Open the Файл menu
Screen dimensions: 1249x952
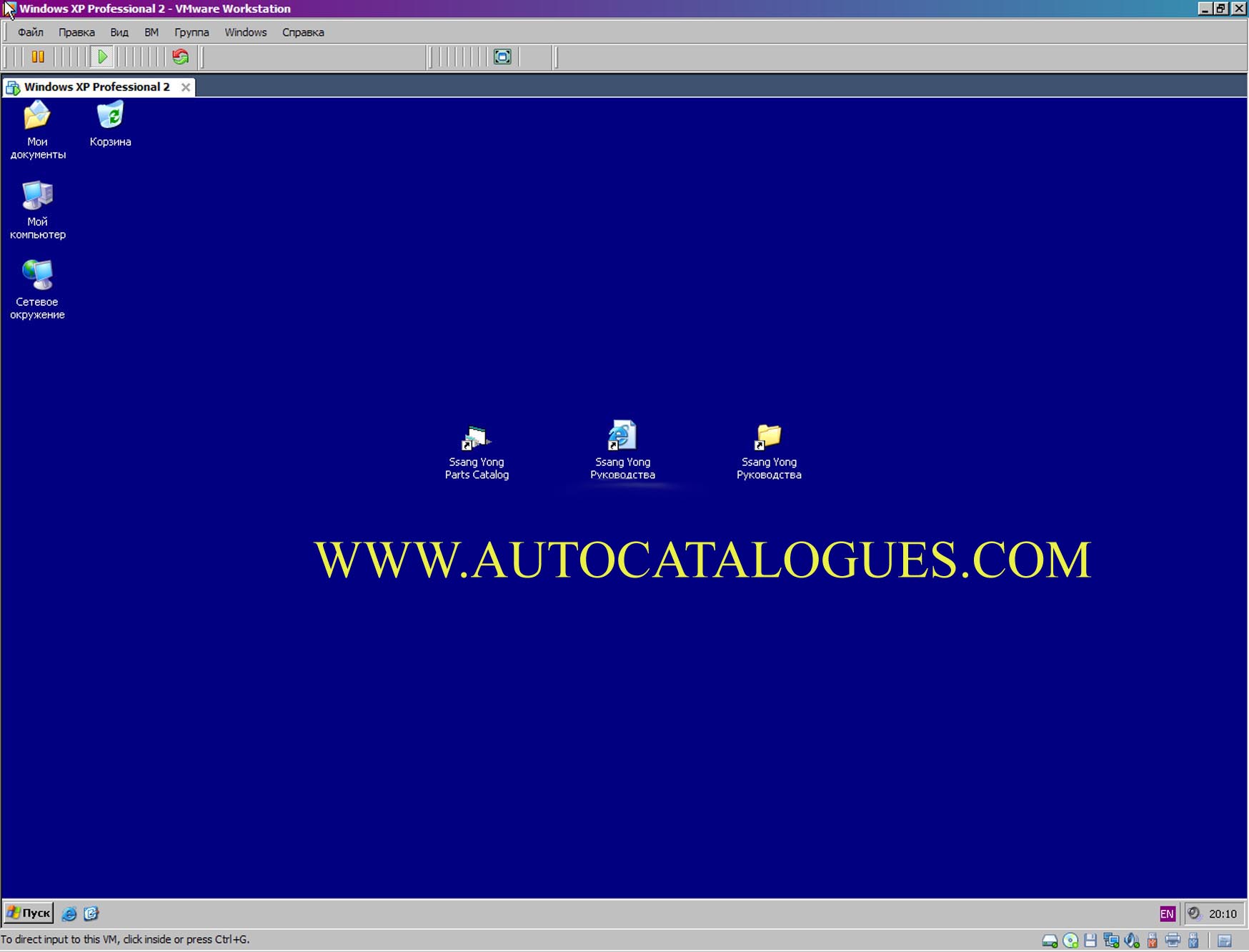pos(30,32)
